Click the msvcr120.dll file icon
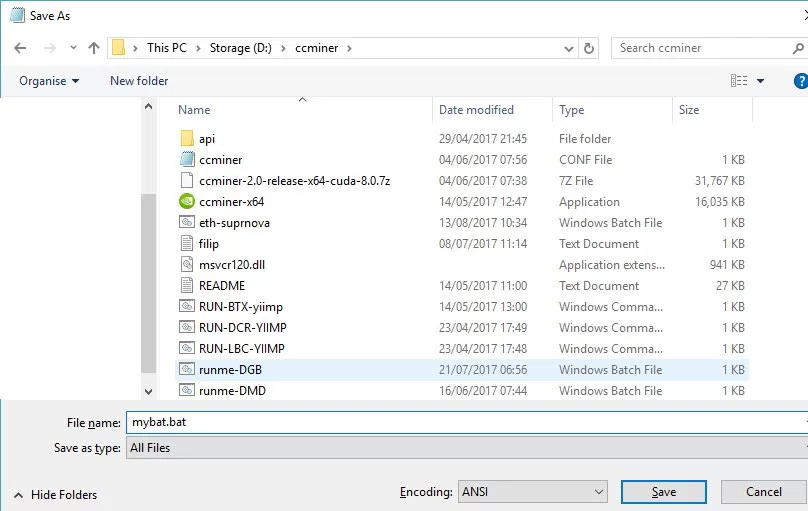 coord(187,264)
